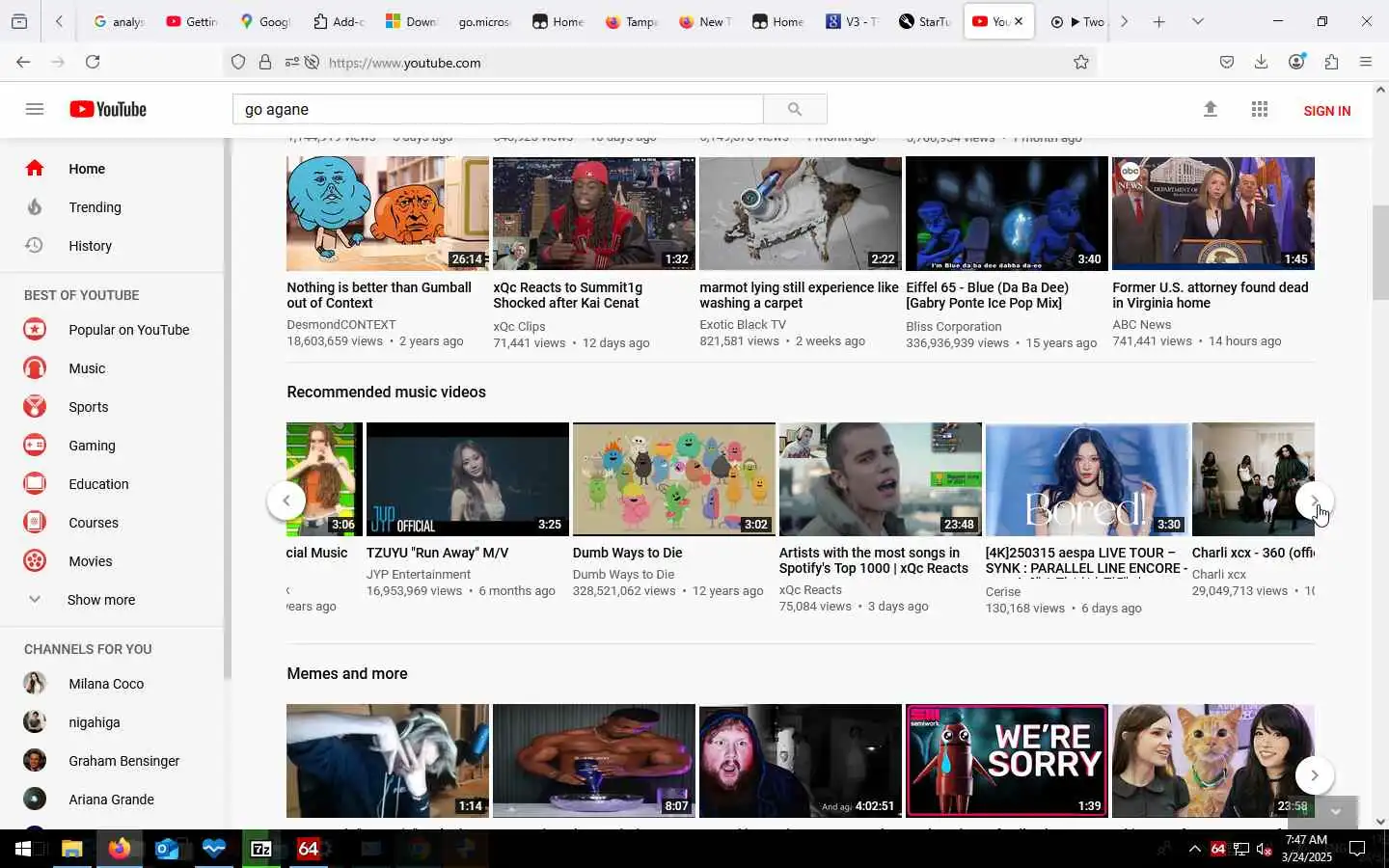This screenshot has height=868, width=1389.
Task: Click the Courses sidebar icon
Action: tap(35, 523)
